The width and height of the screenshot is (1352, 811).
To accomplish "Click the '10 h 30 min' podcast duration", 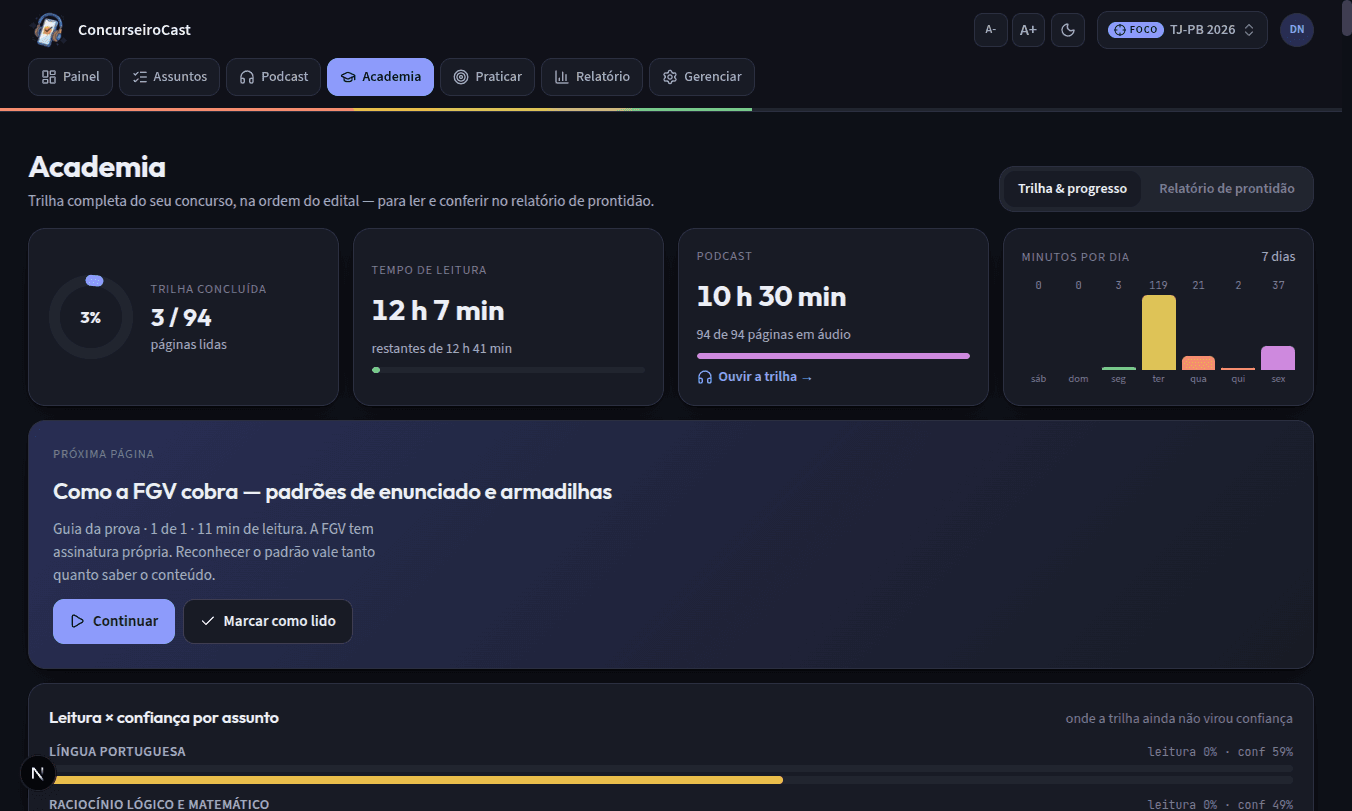I will click(771, 297).
